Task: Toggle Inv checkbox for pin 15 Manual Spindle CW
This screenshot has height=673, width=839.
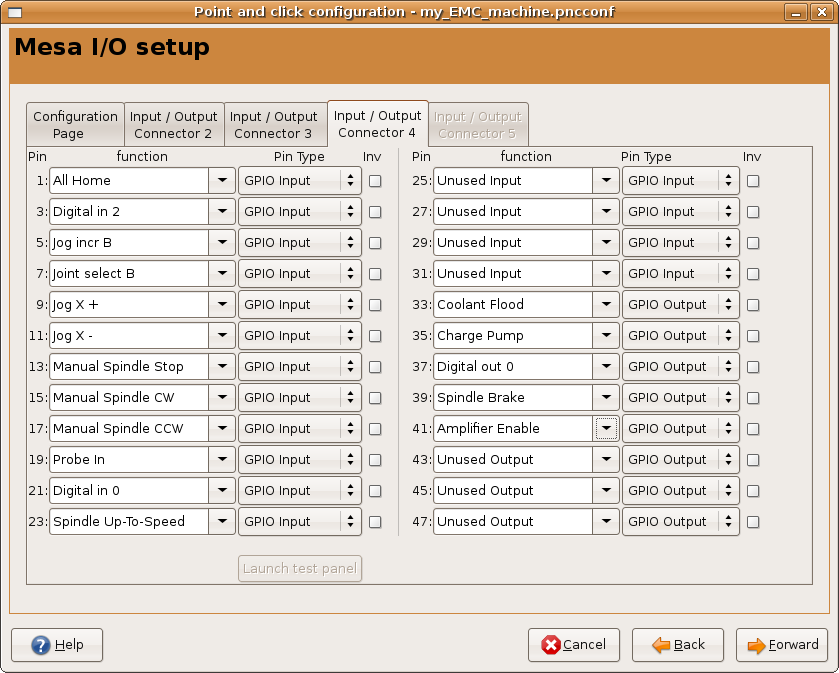Action: (375, 398)
